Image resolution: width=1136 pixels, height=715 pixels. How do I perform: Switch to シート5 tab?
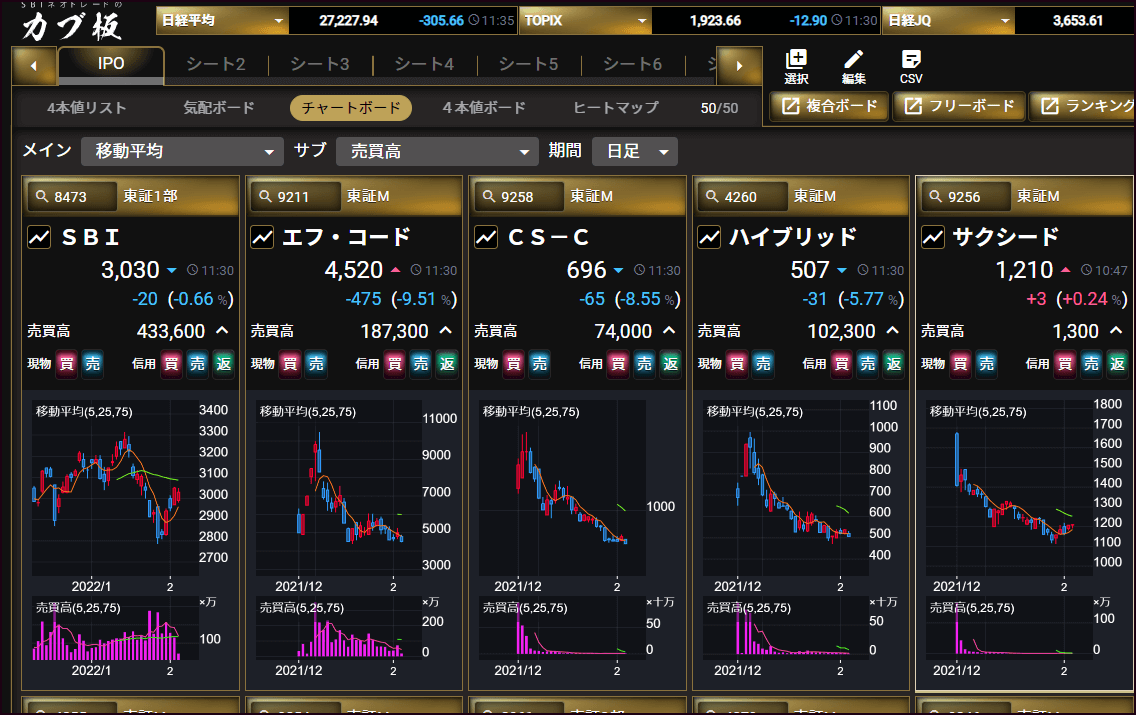click(x=529, y=64)
